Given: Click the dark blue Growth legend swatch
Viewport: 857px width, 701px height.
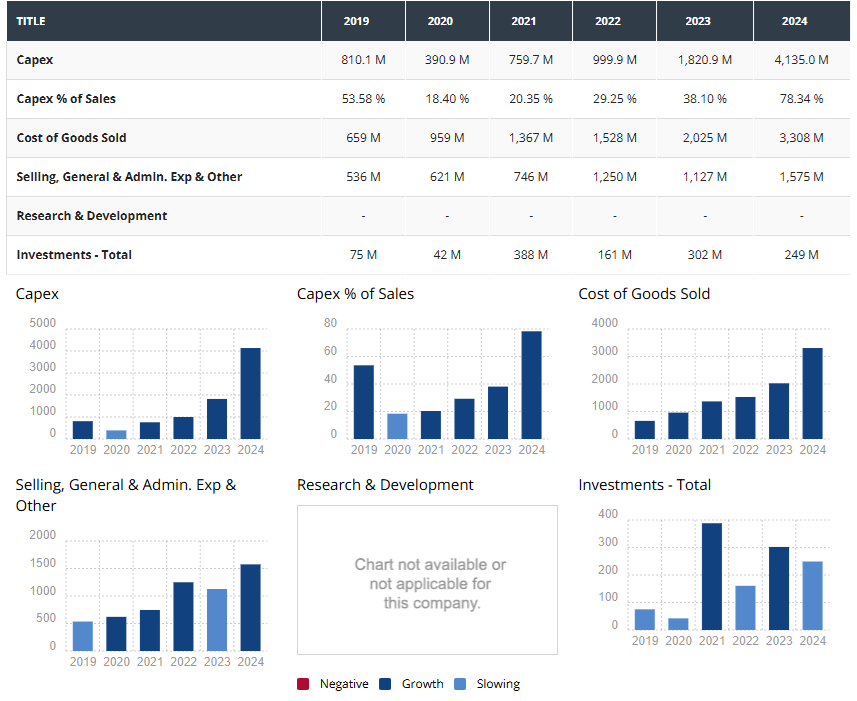Looking at the screenshot, I should click(385, 684).
